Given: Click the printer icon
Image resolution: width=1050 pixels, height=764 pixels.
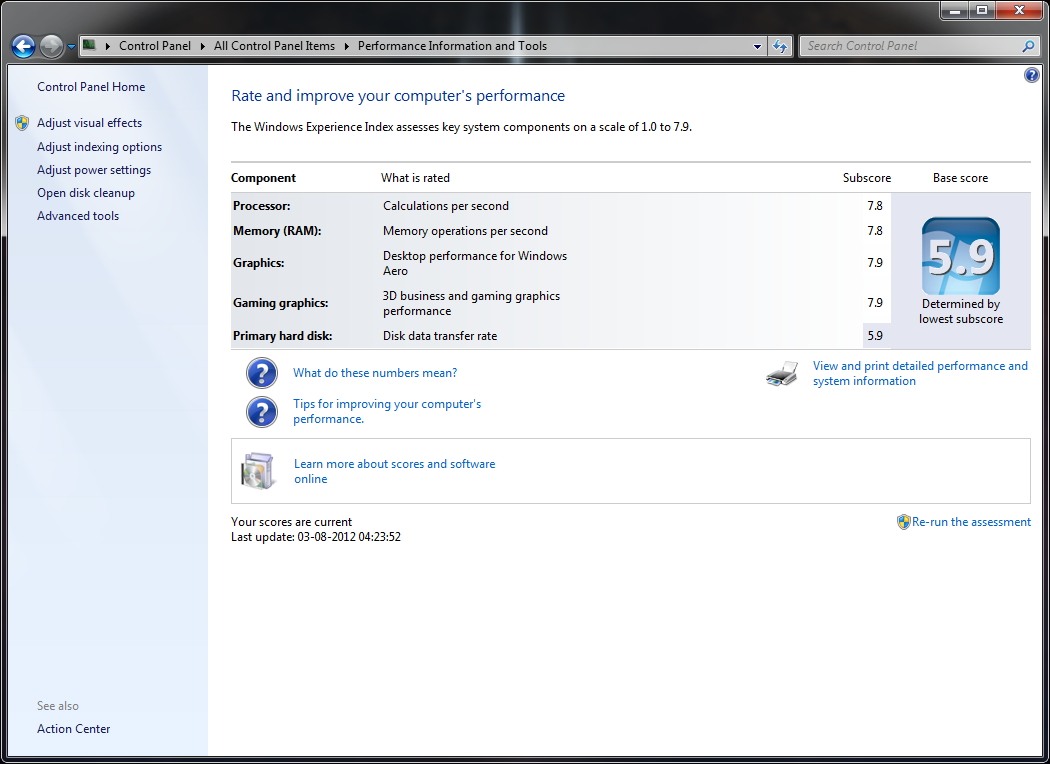Looking at the screenshot, I should (x=782, y=374).
